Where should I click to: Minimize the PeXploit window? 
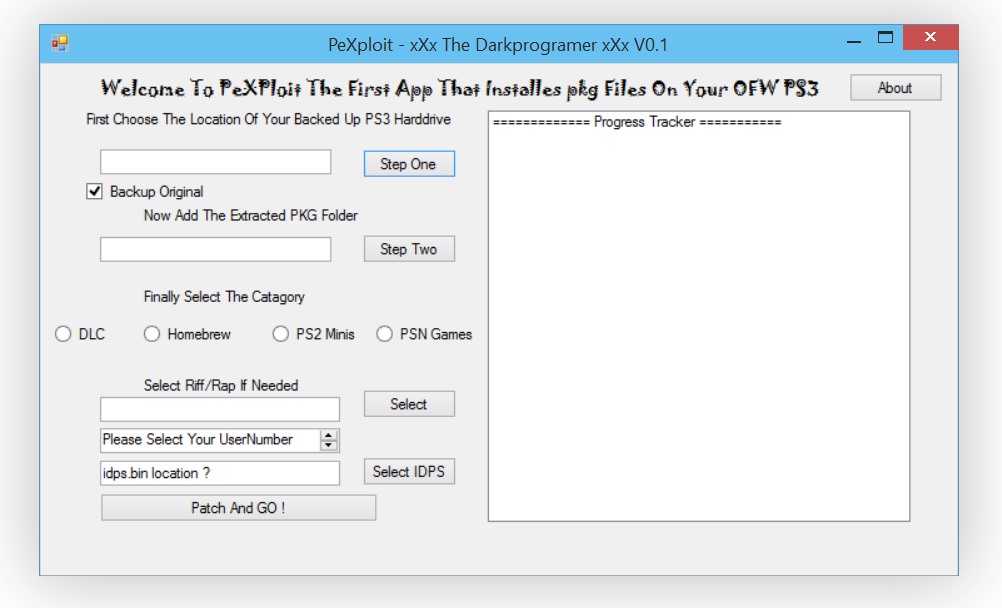(853, 41)
